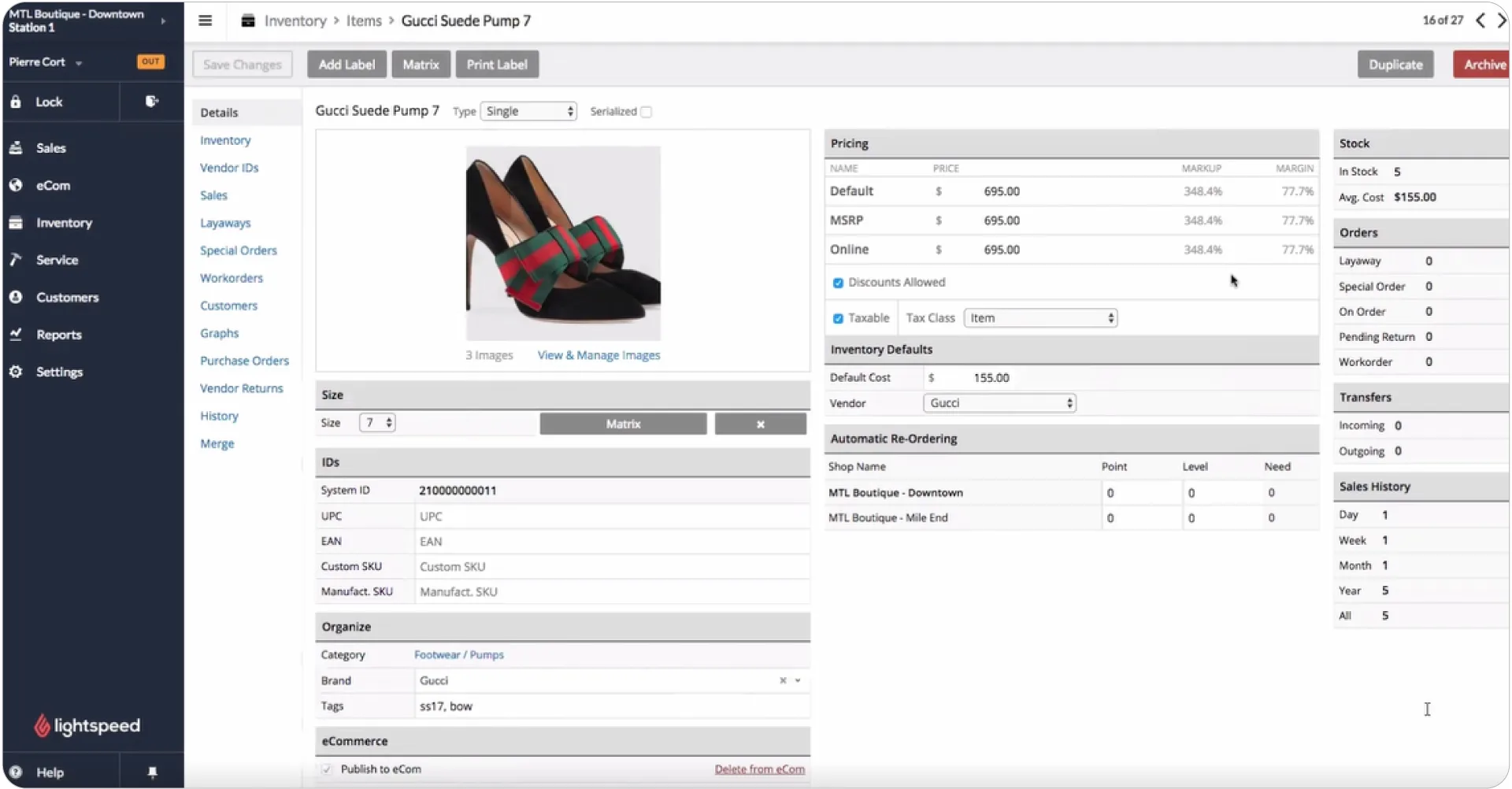Click the Add Label button
1512x789 pixels.
click(x=346, y=65)
